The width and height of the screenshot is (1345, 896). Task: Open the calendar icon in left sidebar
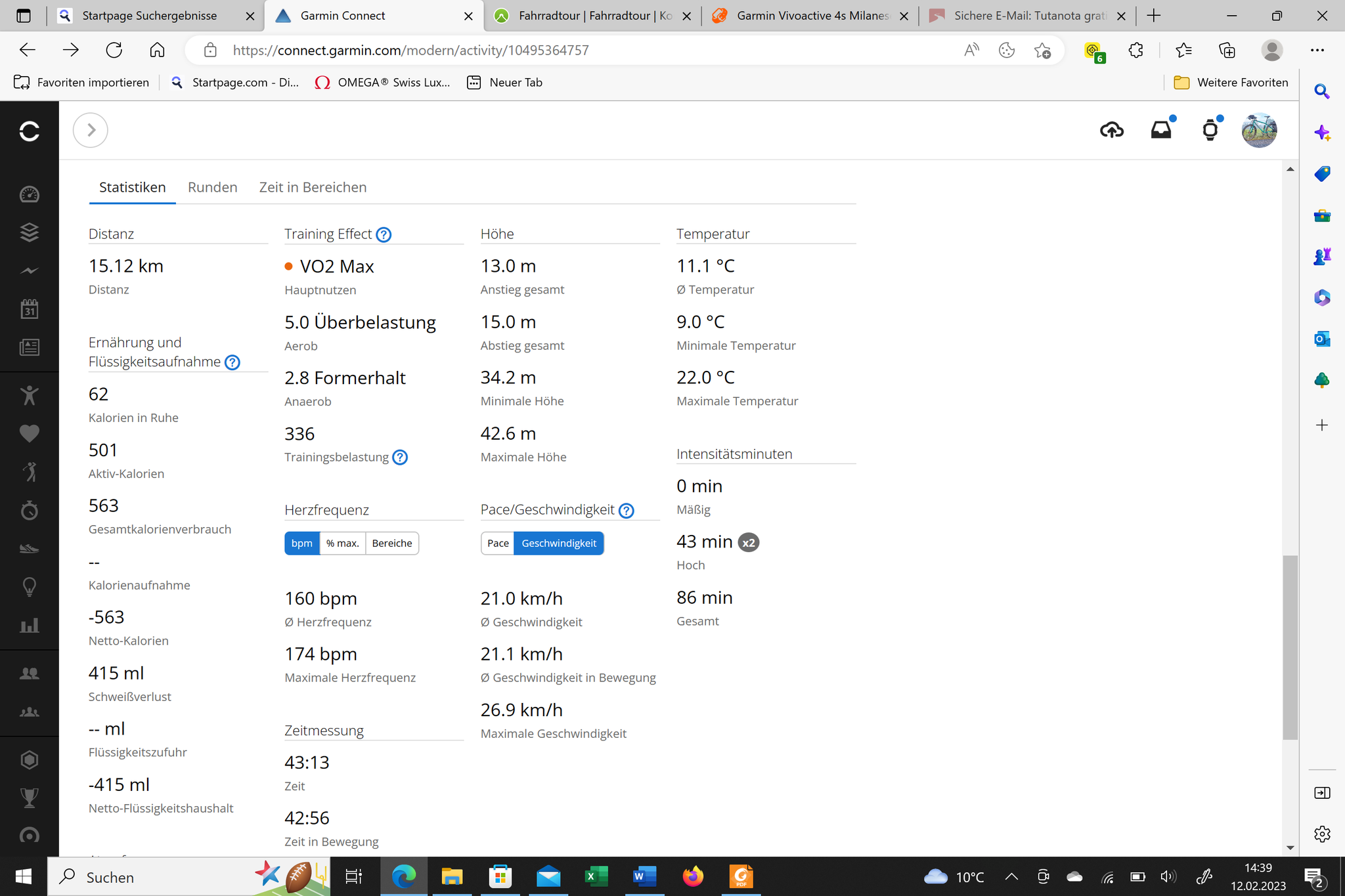(30, 309)
